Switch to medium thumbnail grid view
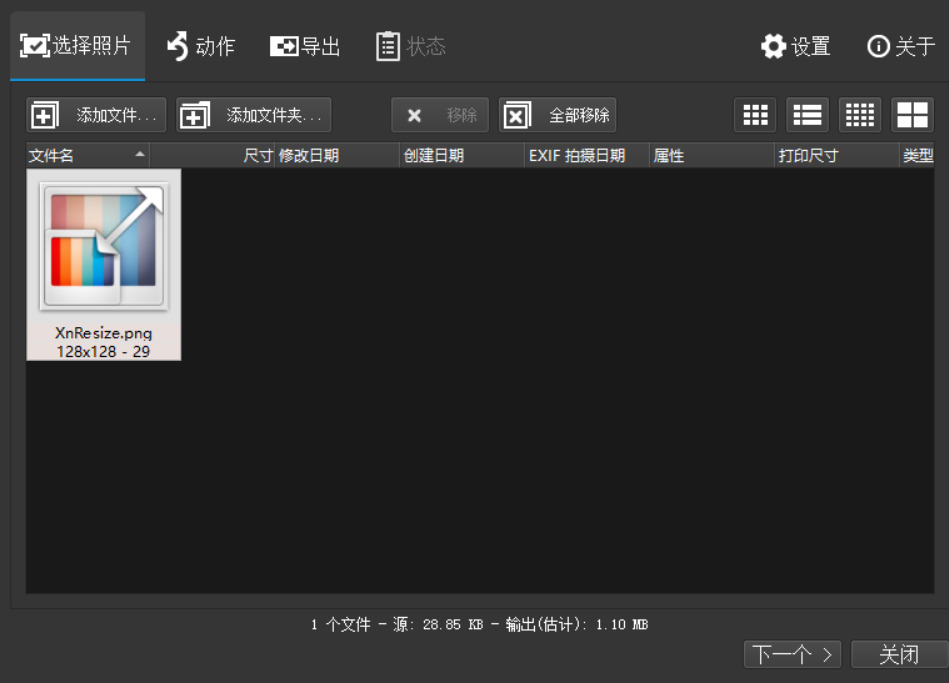 click(755, 115)
